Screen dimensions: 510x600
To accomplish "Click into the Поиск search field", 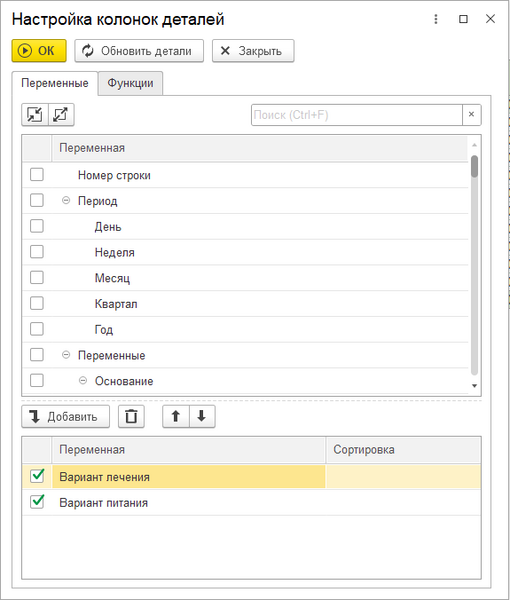I will pyautogui.click(x=357, y=114).
